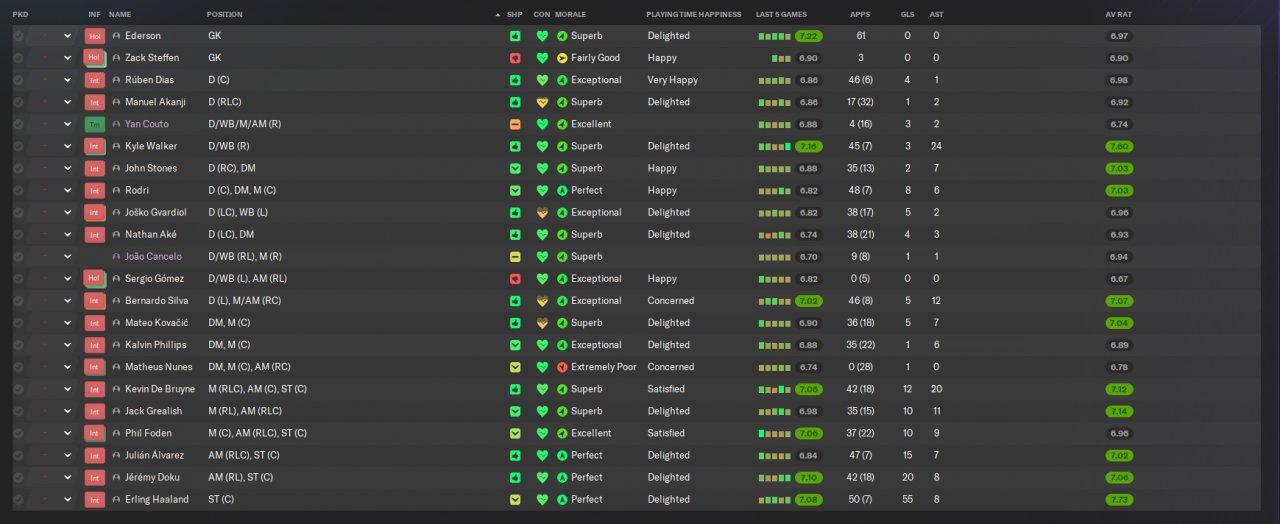Viewport: 1280px width, 524px height.
Task: Open Bernardo Silva's player profile
Action: [154, 301]
